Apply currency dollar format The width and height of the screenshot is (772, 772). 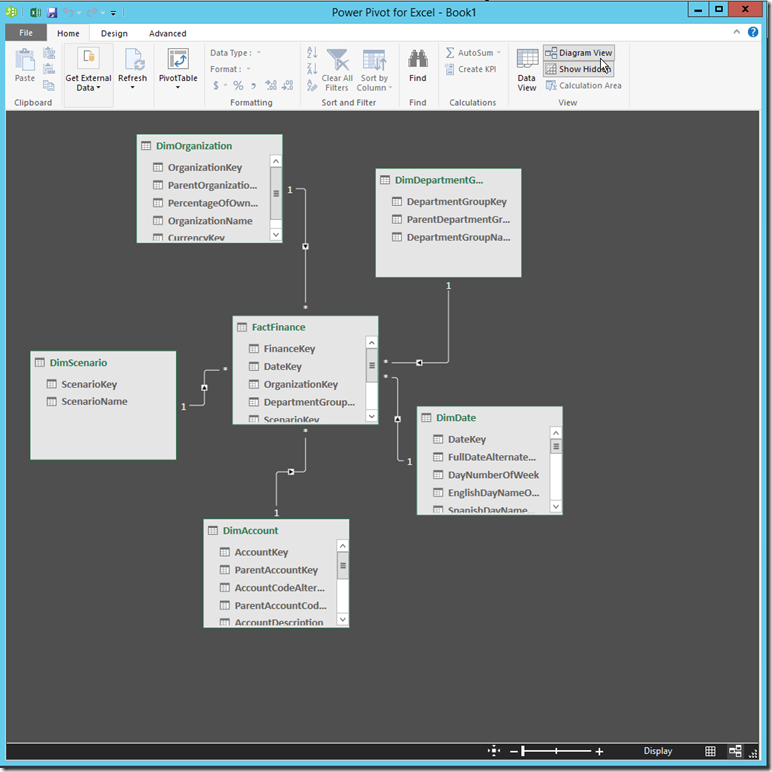tap(216, 85)
